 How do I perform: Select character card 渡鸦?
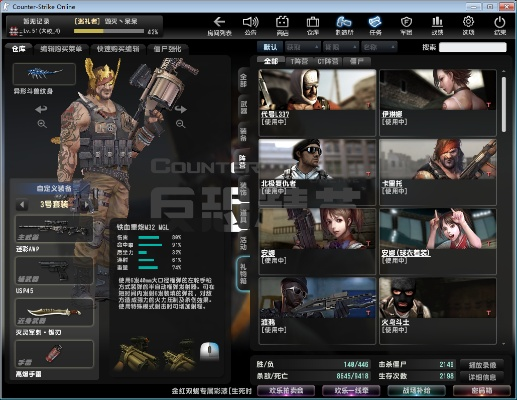click(x=317, y=311)
